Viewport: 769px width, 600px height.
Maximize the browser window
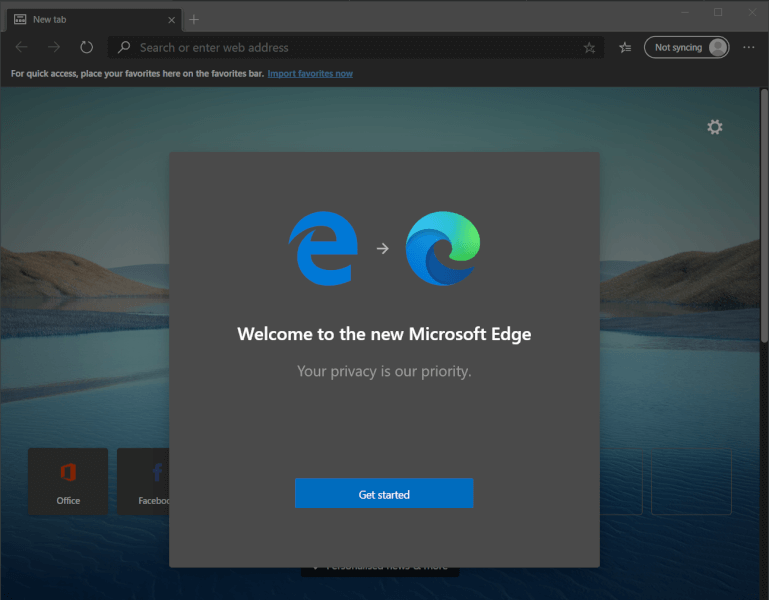(718, 12)
